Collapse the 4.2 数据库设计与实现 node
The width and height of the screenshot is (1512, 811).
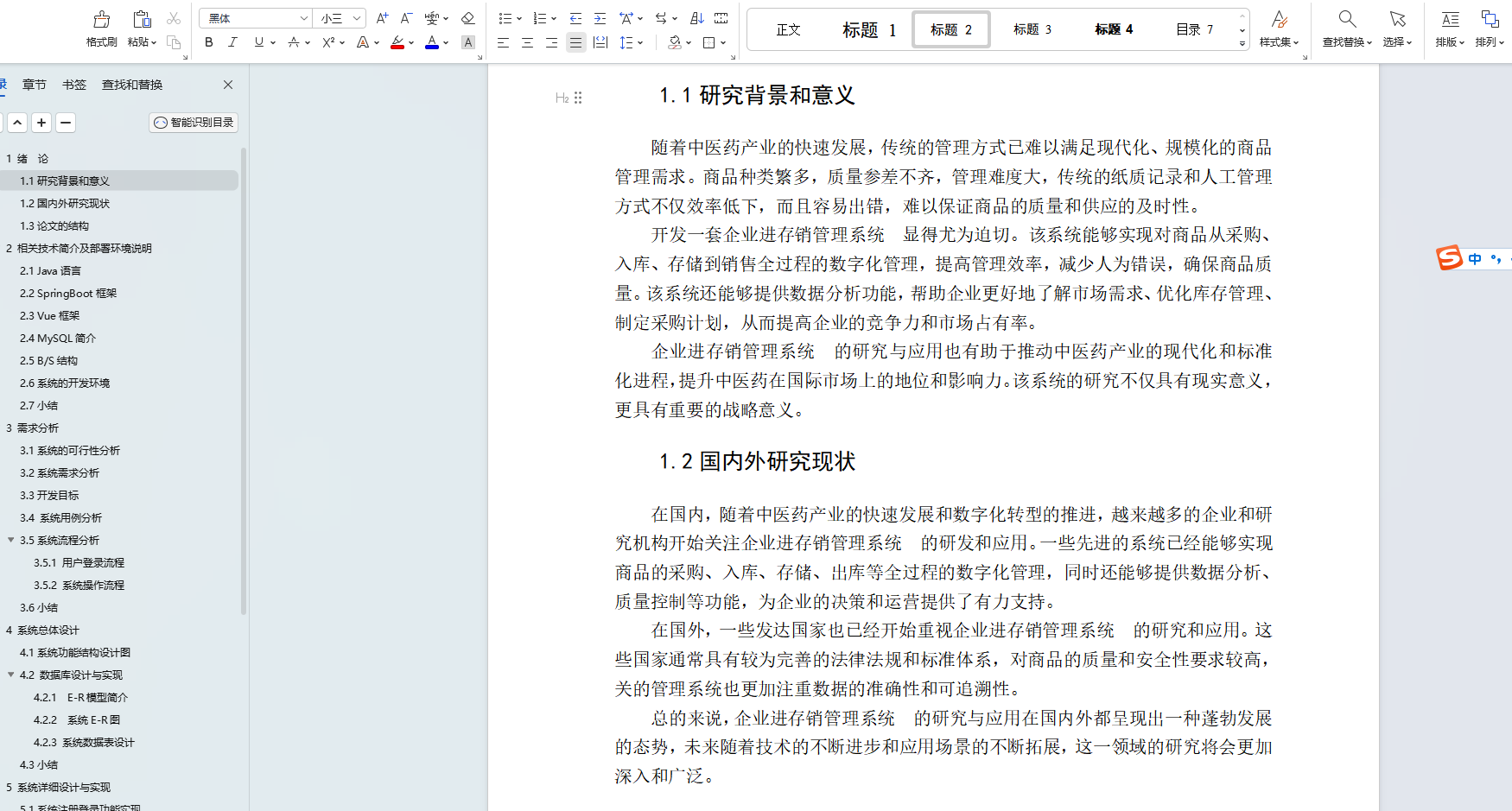point(11,675)
